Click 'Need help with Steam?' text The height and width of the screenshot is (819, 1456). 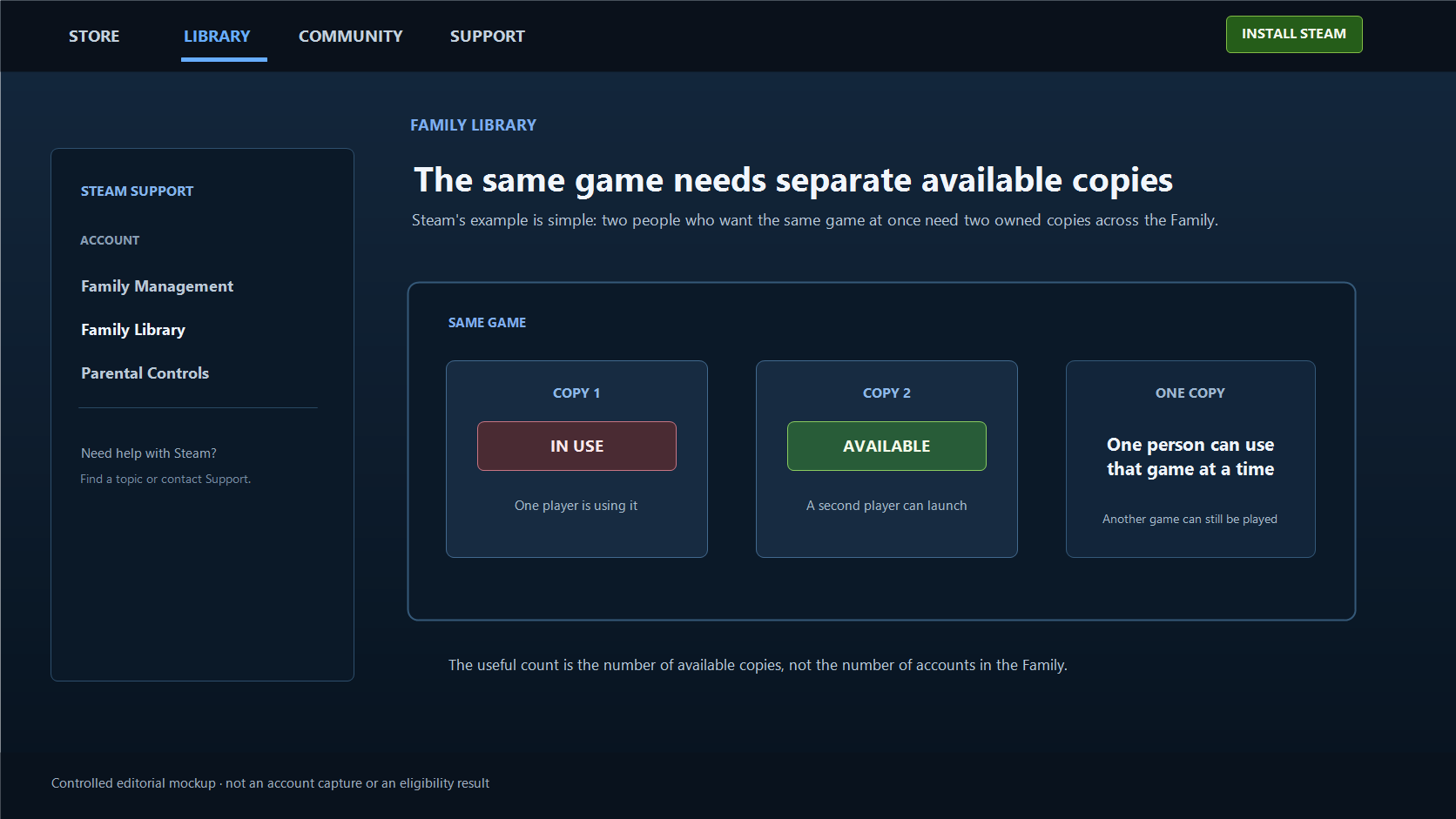coord(148,453)
